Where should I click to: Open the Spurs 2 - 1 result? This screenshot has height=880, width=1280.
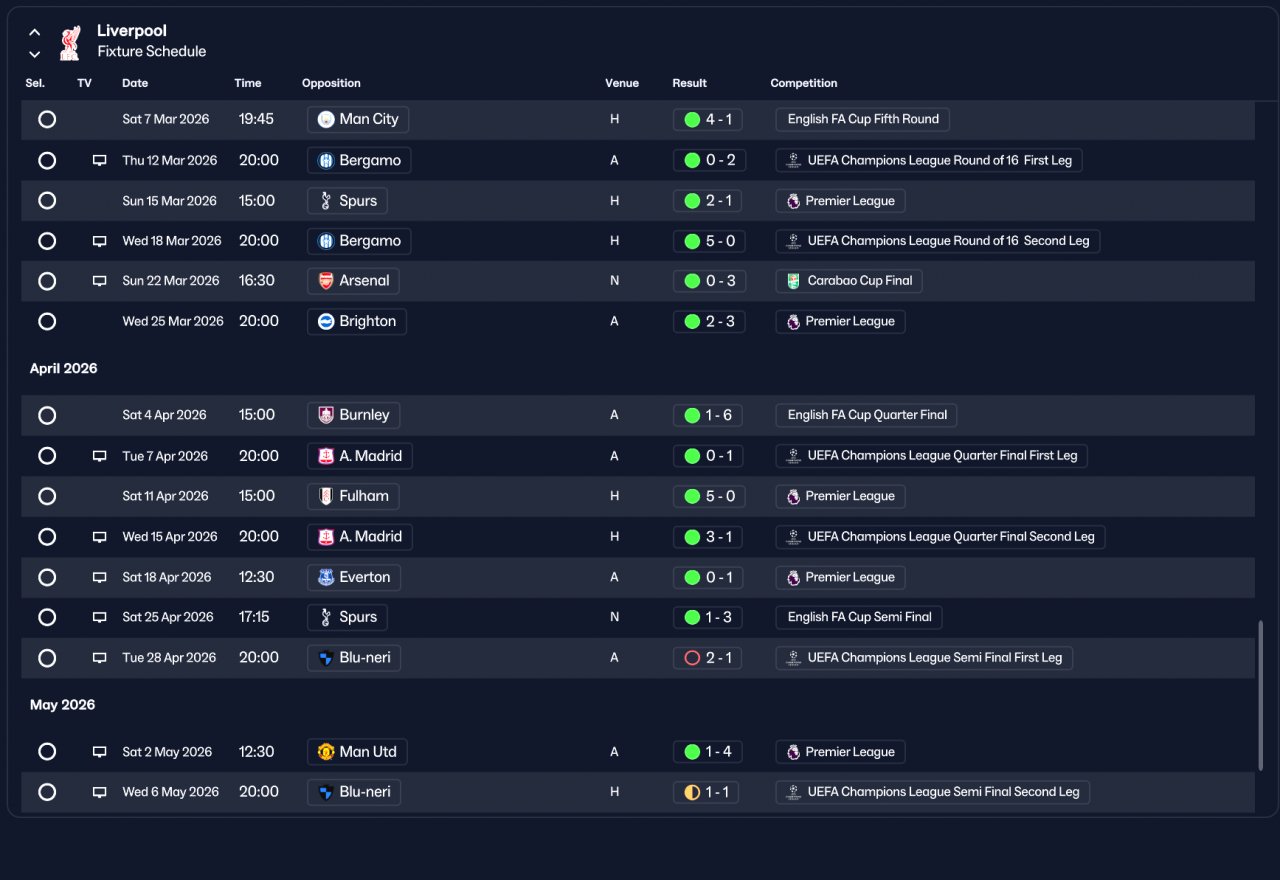click(709, 200)
